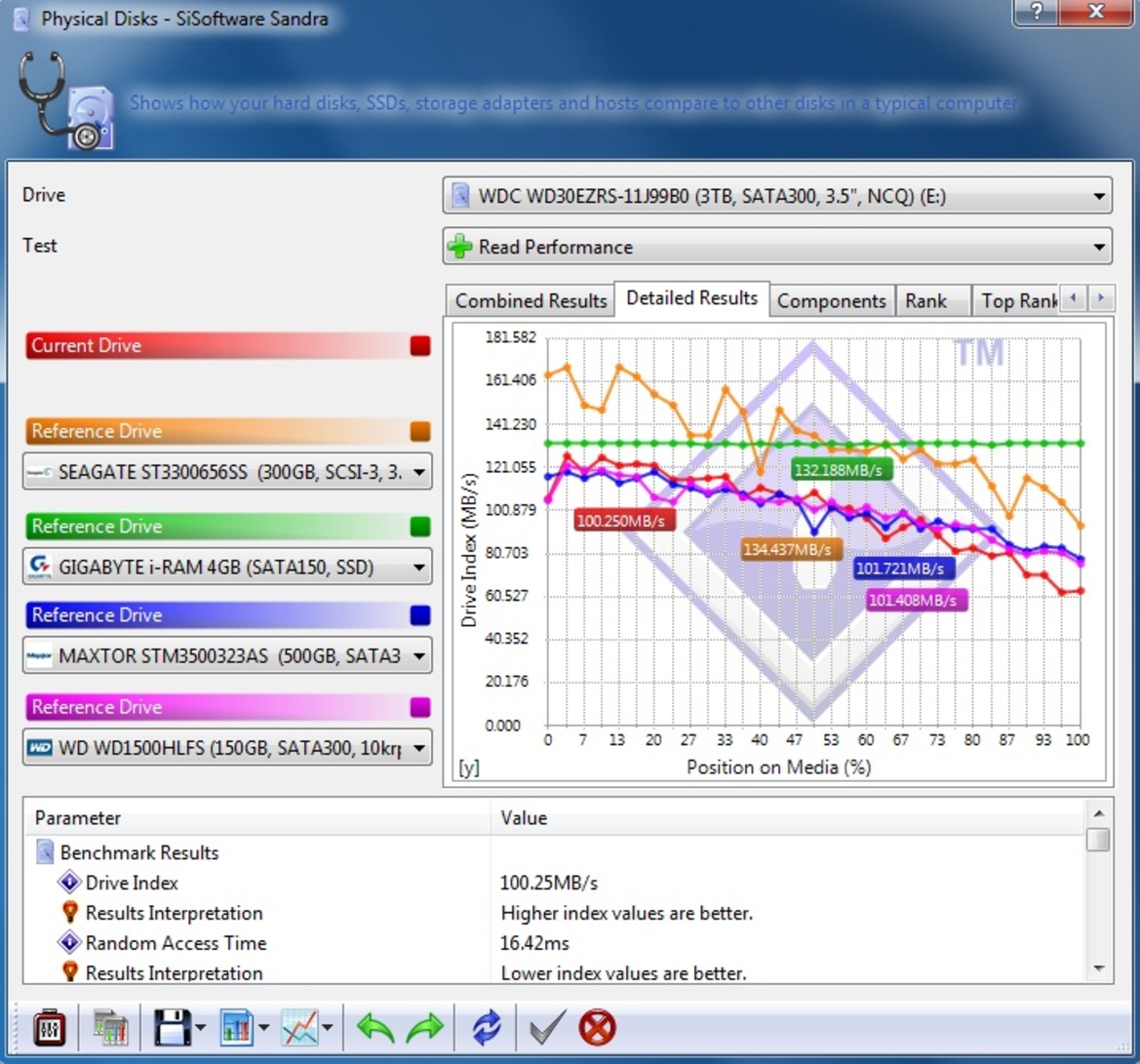Open the WD WD1500HLFS reference drive dropdown

(x=227, y=748)
